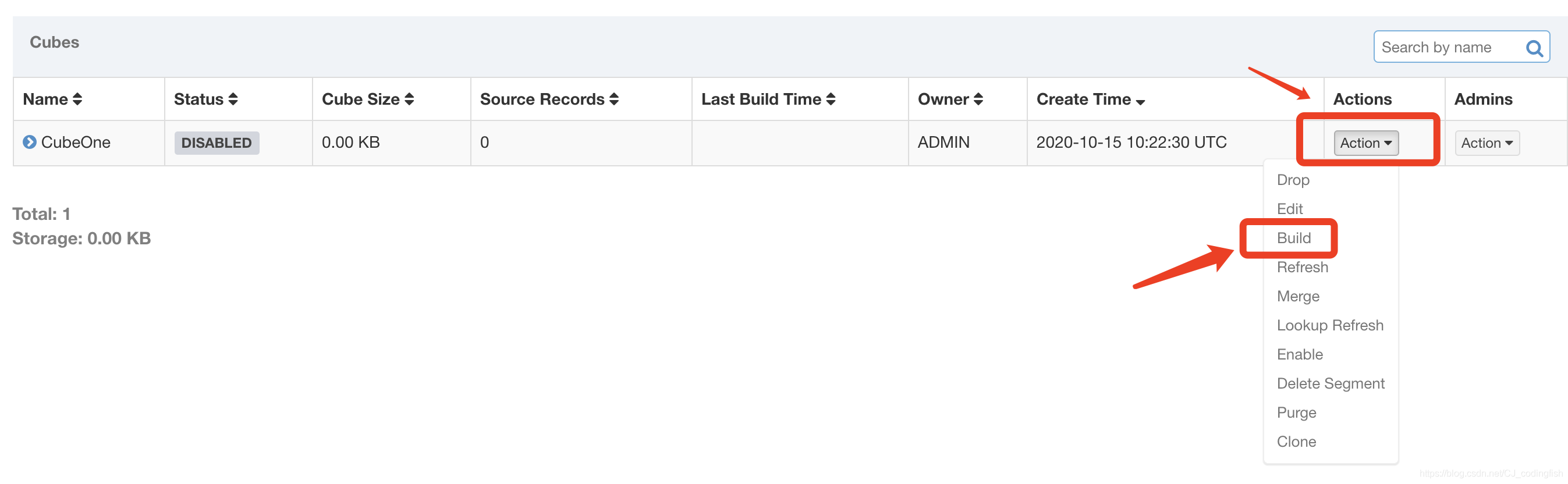Click the search magnifier icon
Viewport: 1568px width, 484px height.
(x=1534, y=48)
